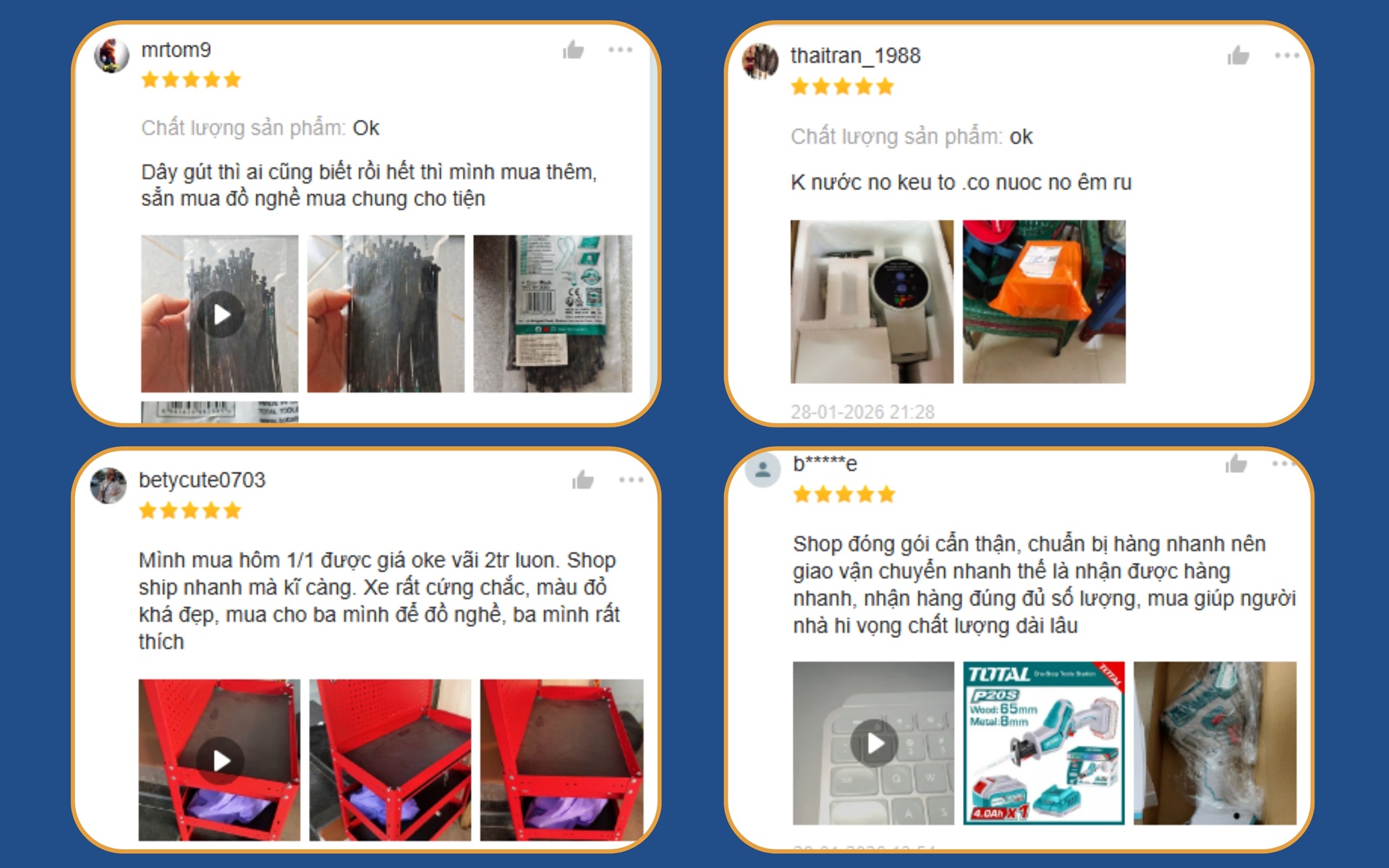The width and height of the screenshot is (1389, 868).
Task: Open more options for mrtom9's review
Action: (x=620, y=50)
